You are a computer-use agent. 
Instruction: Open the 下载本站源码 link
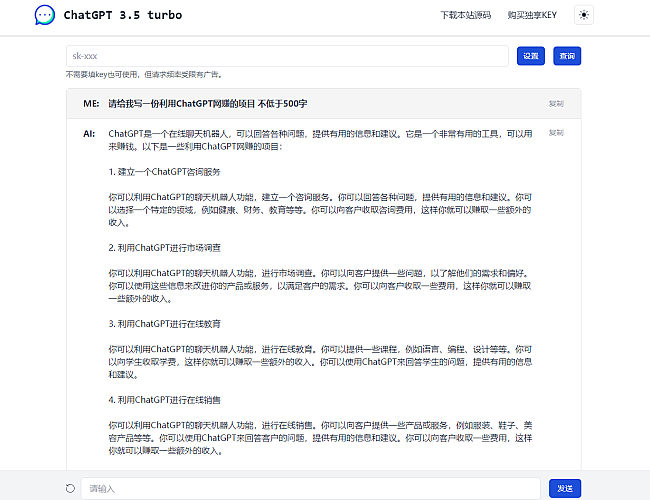(x=466, y=15)
